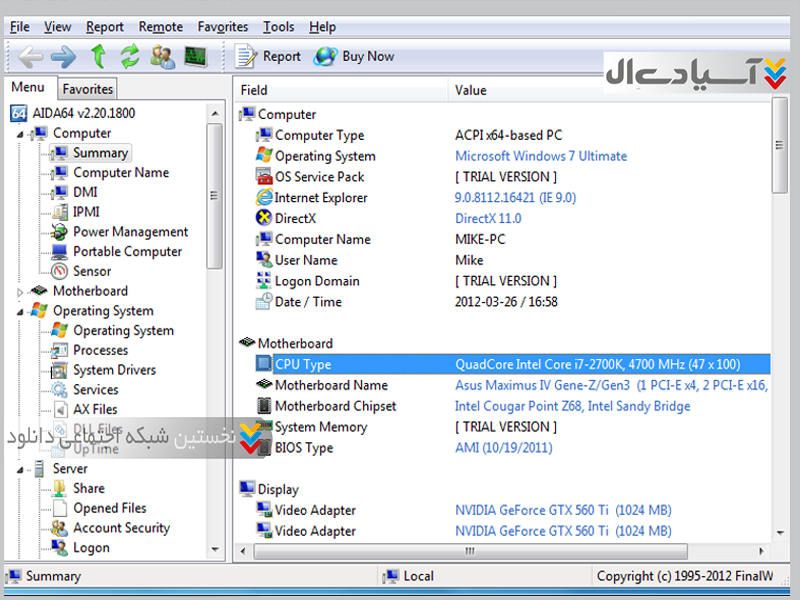Expand the Motherboard tree node
800x600 pixels.
[x=19, y=292]
